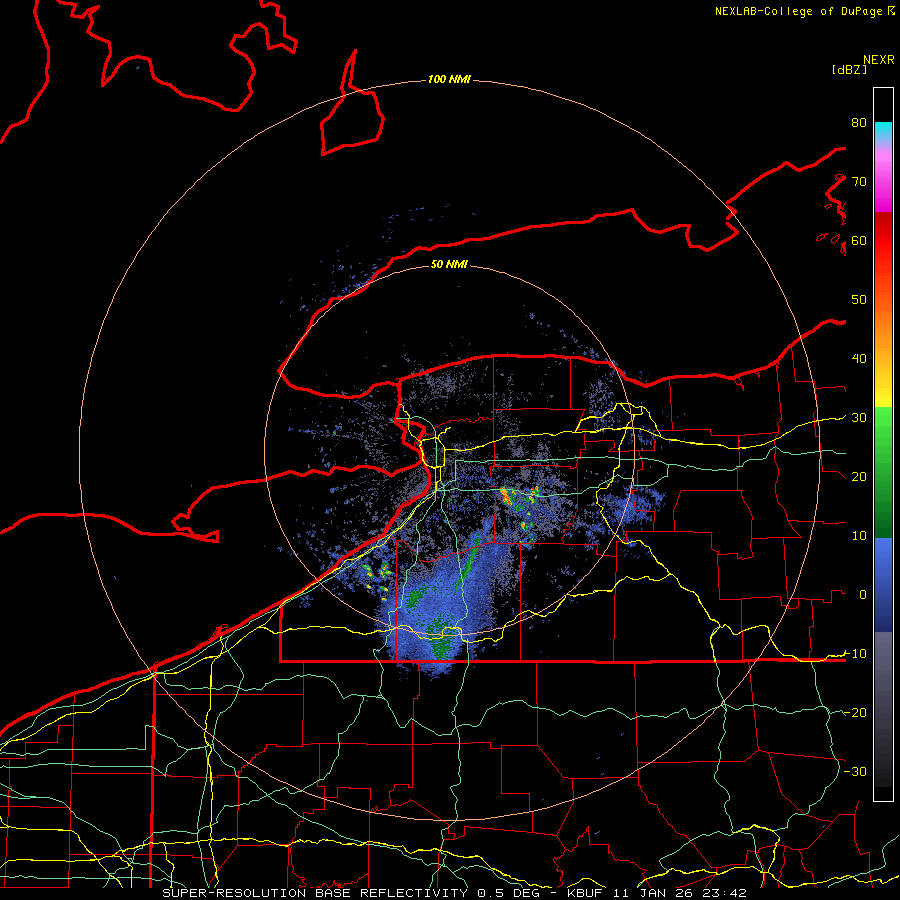Click the 100 NMI range ring label

coord(449,79)
